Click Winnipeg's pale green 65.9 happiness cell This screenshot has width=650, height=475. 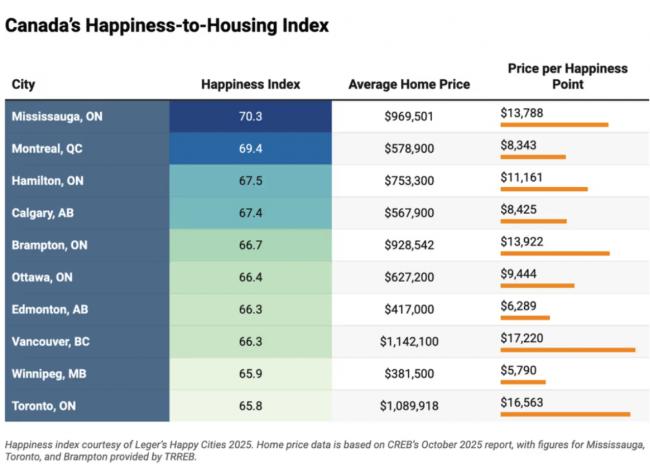click(250, 374)
